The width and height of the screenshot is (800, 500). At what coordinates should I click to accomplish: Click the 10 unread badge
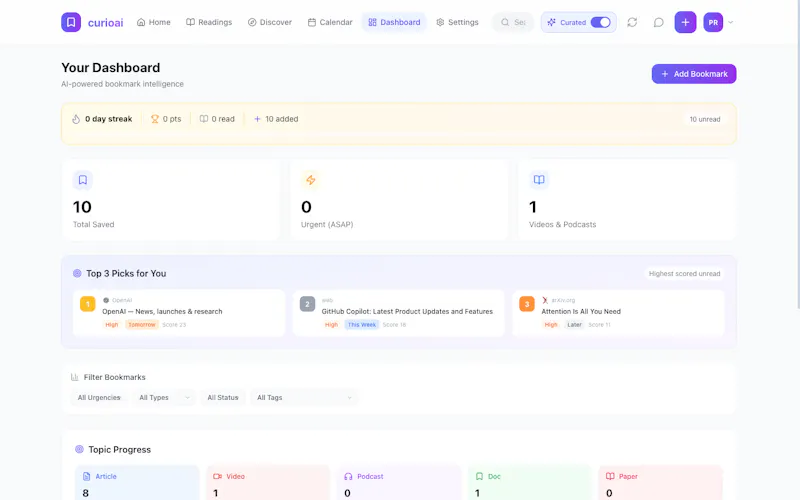705,119
